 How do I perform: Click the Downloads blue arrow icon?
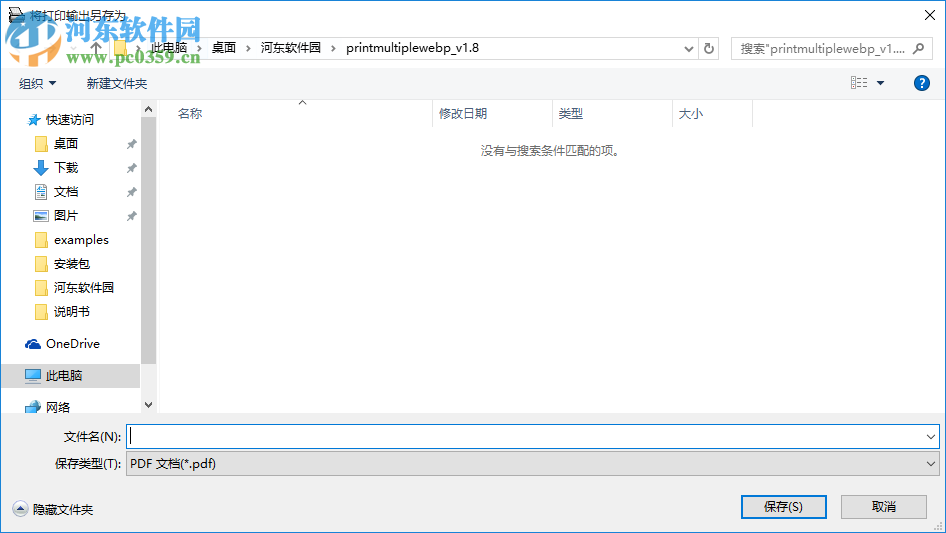[41, 168]
